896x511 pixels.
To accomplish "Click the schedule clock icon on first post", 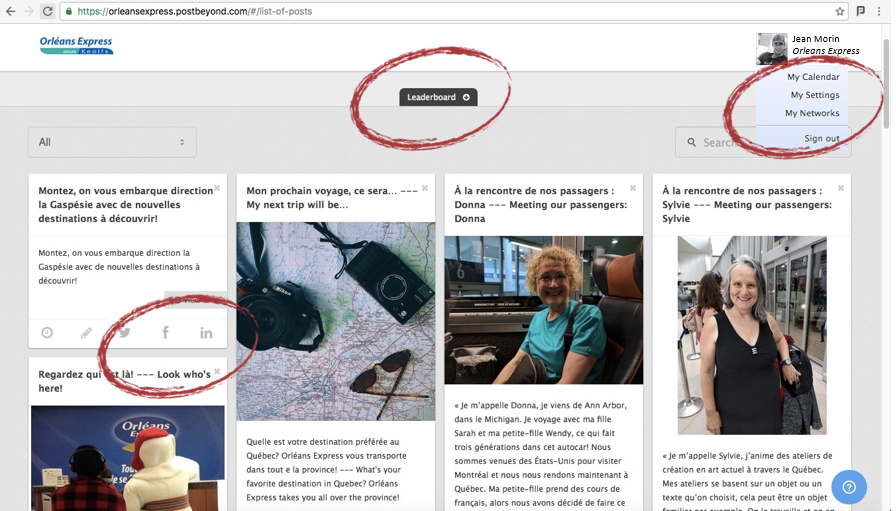I will pyautogui.click(x=47, y=333).
